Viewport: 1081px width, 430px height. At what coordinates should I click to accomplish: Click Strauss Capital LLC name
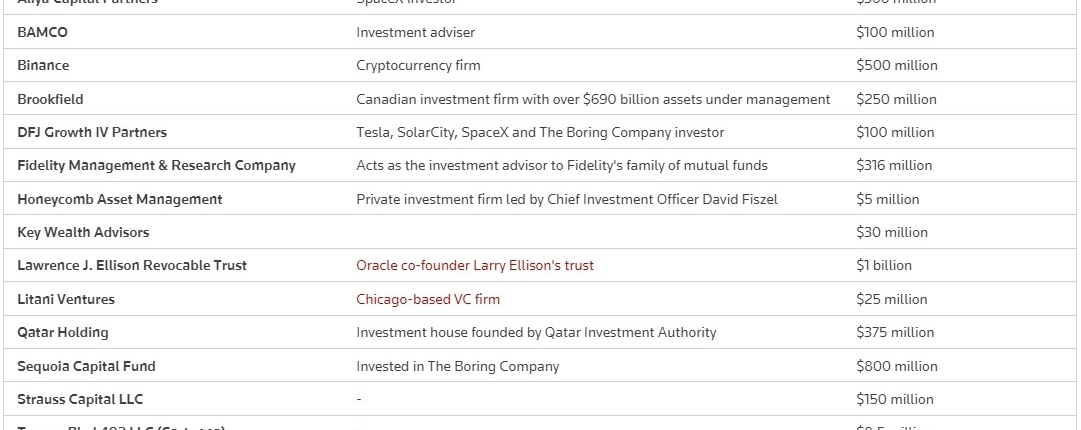click(80, 399)
